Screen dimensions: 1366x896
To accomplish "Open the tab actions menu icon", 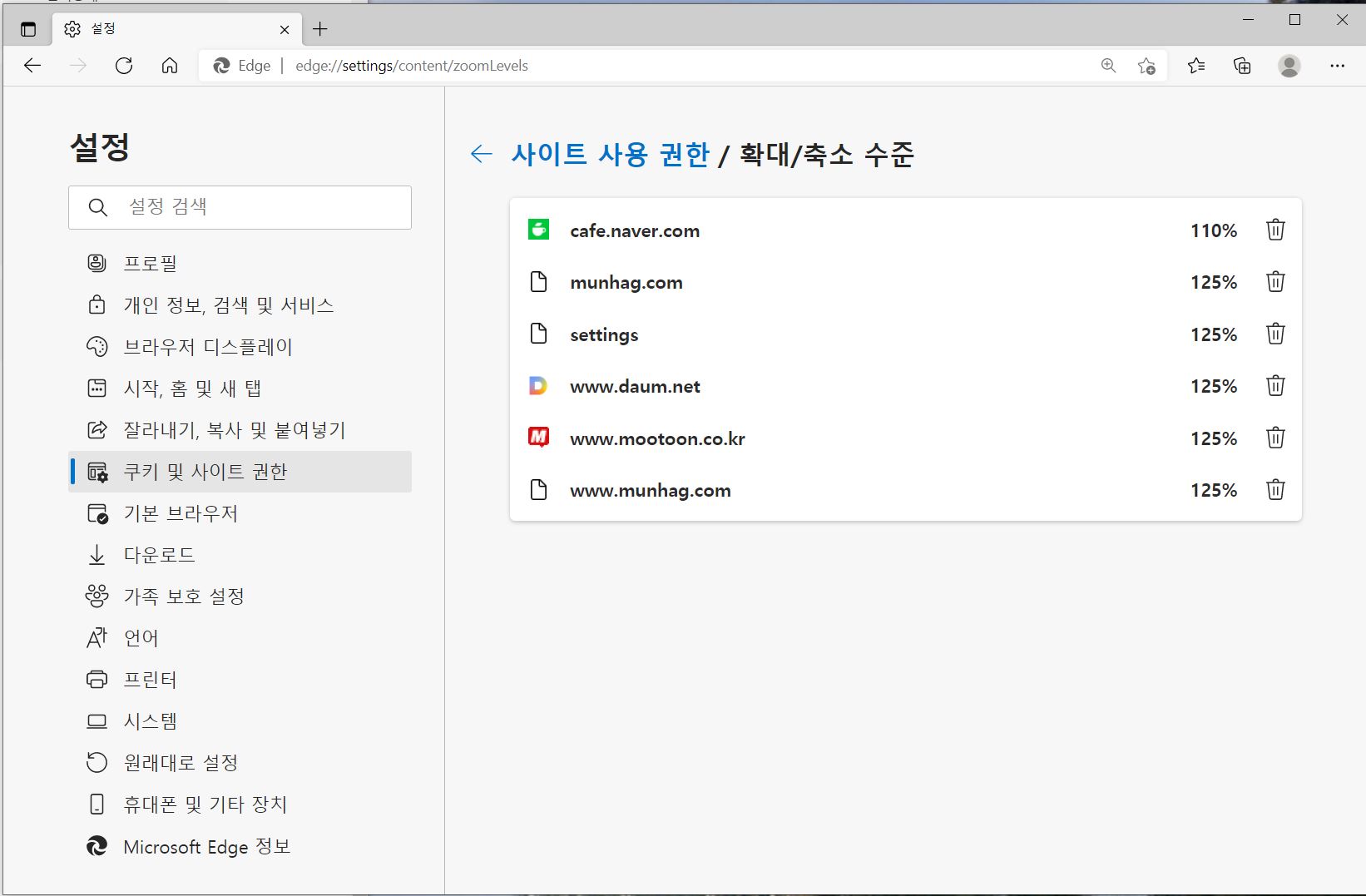I will click(28, 29).
